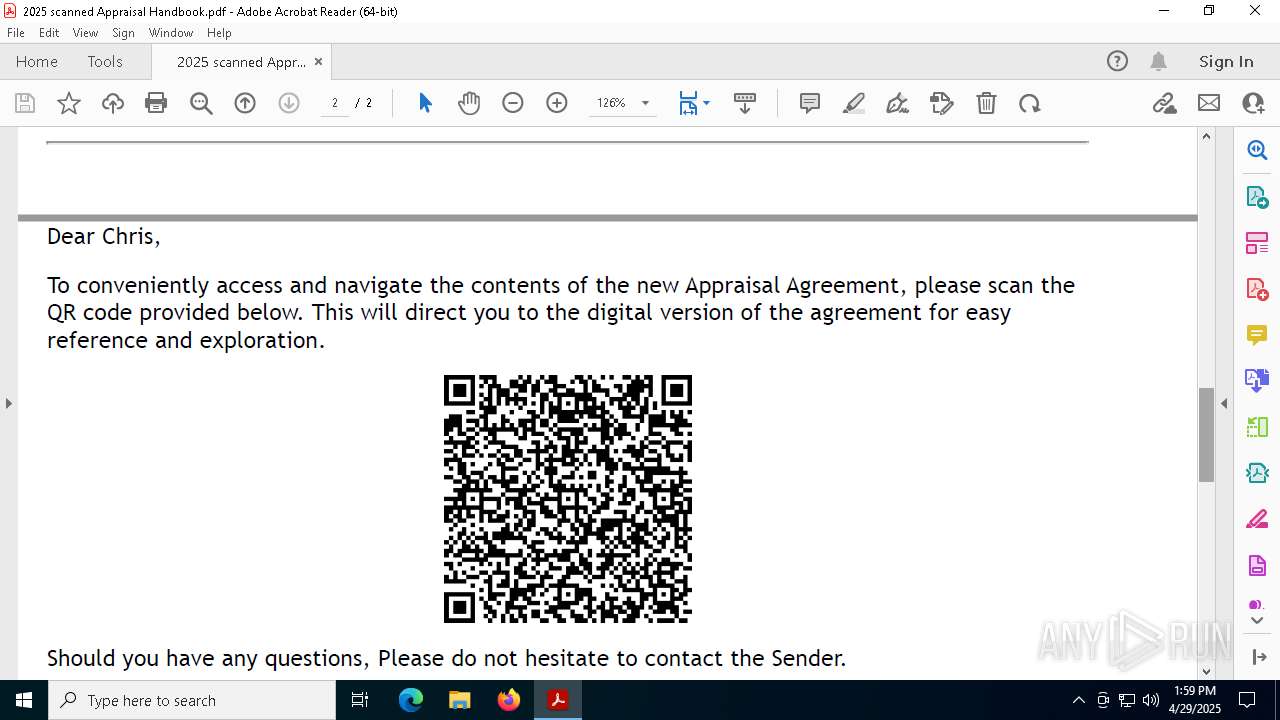Click the trash delete icon

[x=986, y=103]
